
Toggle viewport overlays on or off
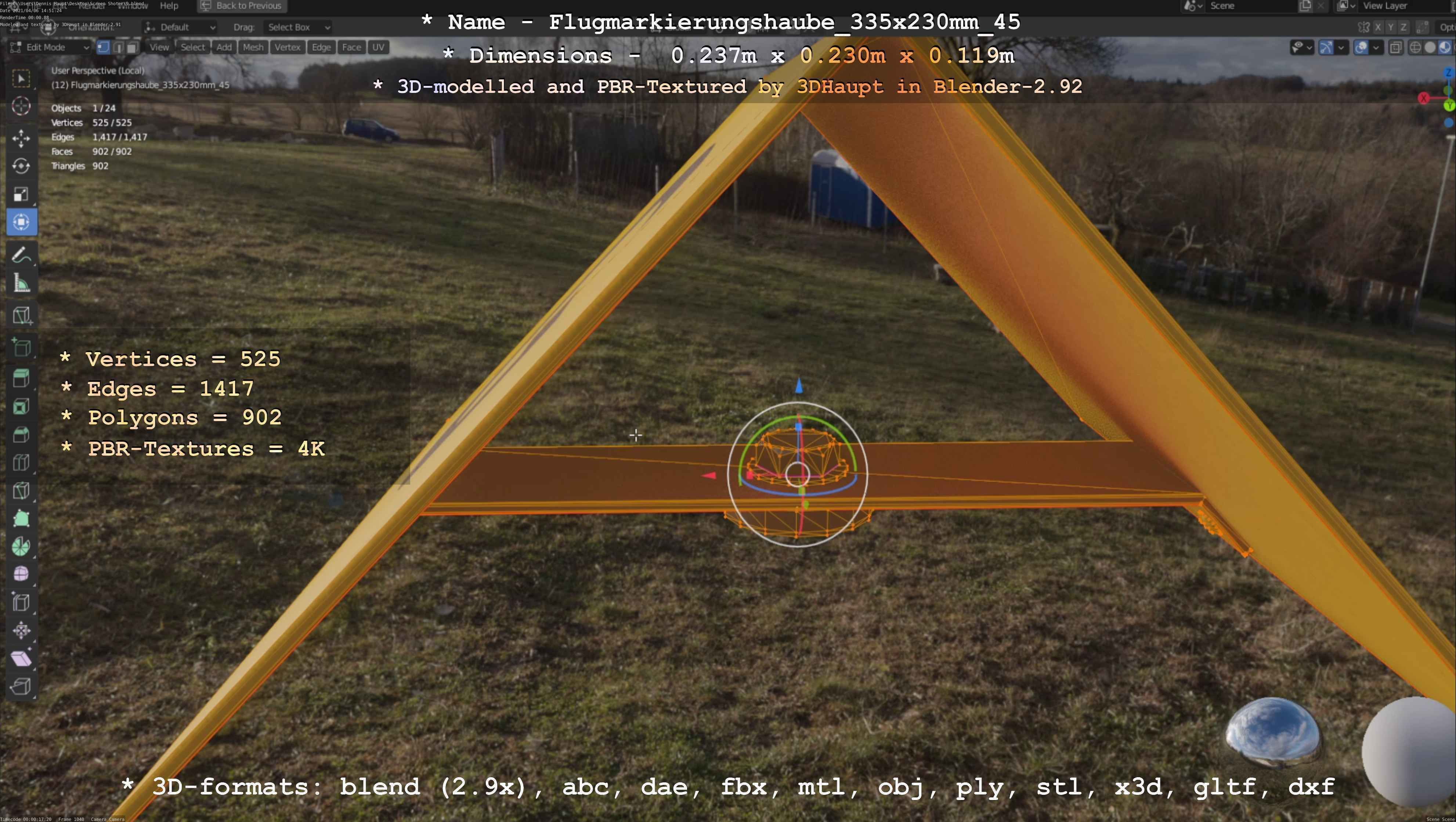click(x=1361, y=47)
